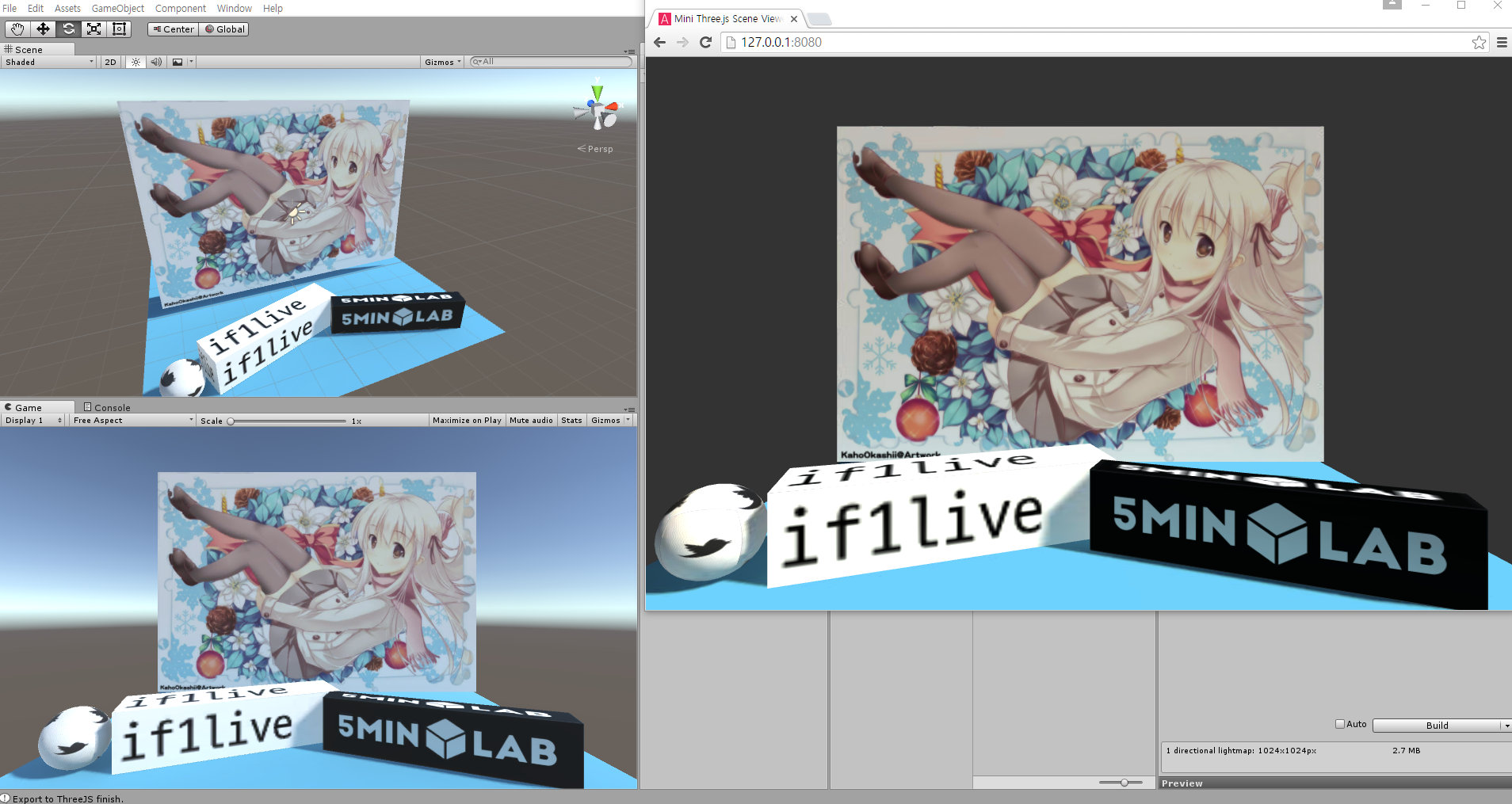The height and width of the screenshot is (804, 1512).
Task: Open the GameObject menu
Action: pyautogui.click(x=117, y=8)
